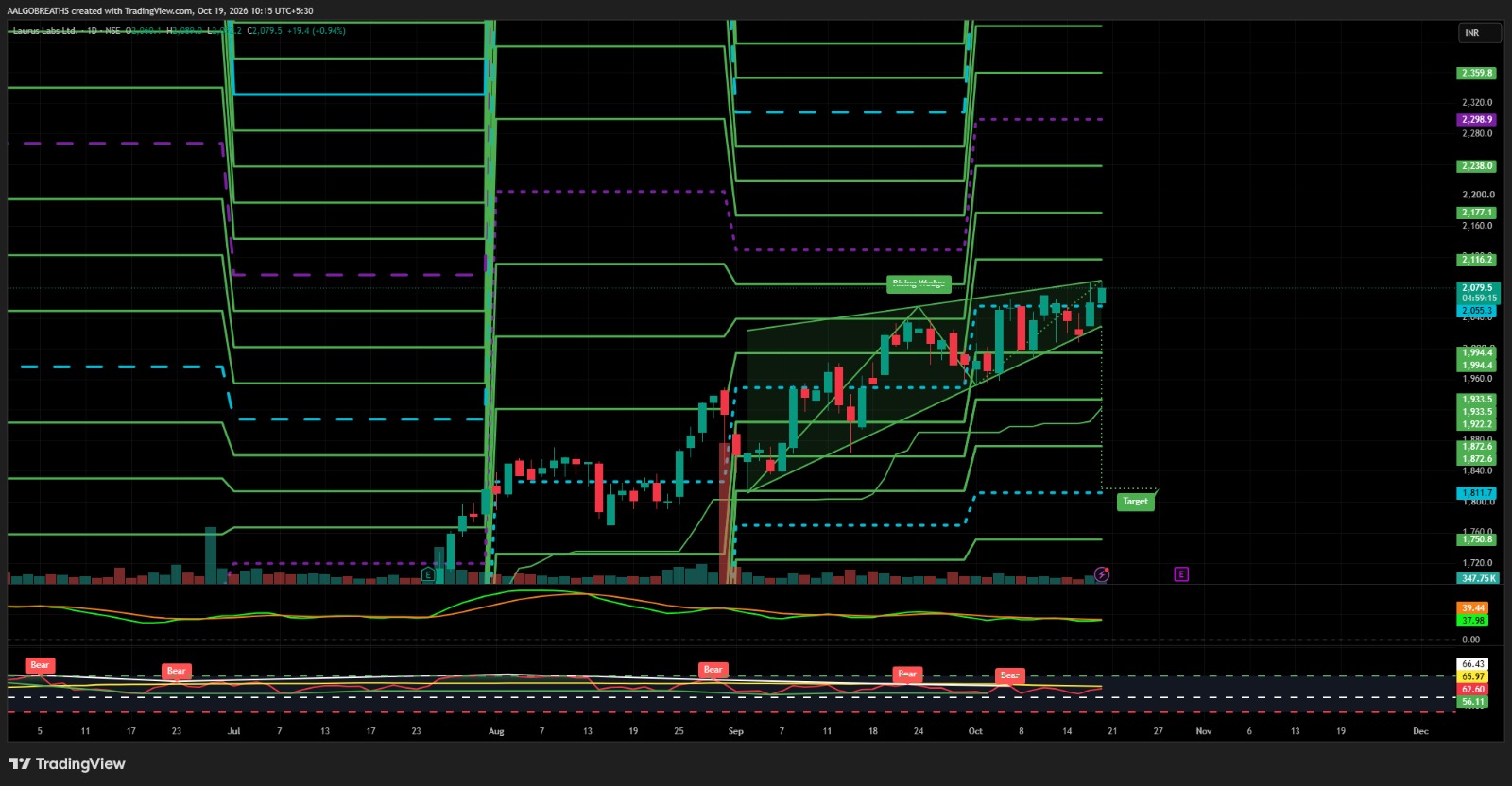Viewport: 1512px width, 786px height.
Task: Click the 0.00 indicator axis value
Action: coord(1471,640)
